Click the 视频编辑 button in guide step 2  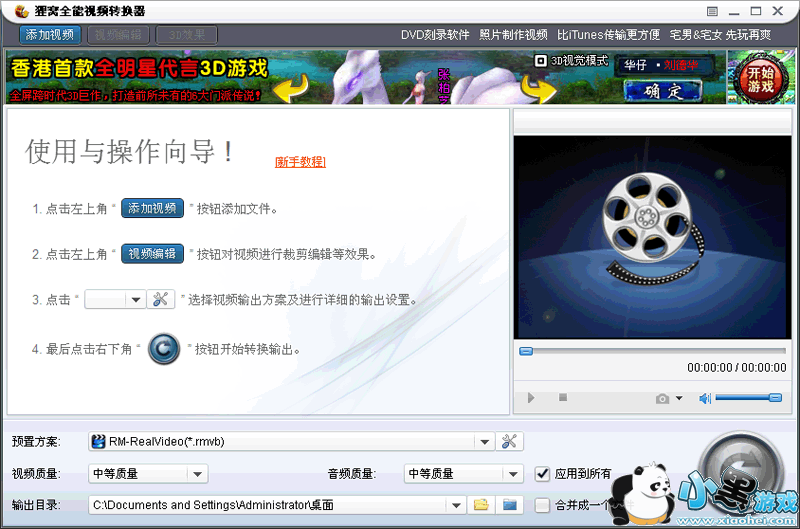pyautogui.click(x=152, y=254)
